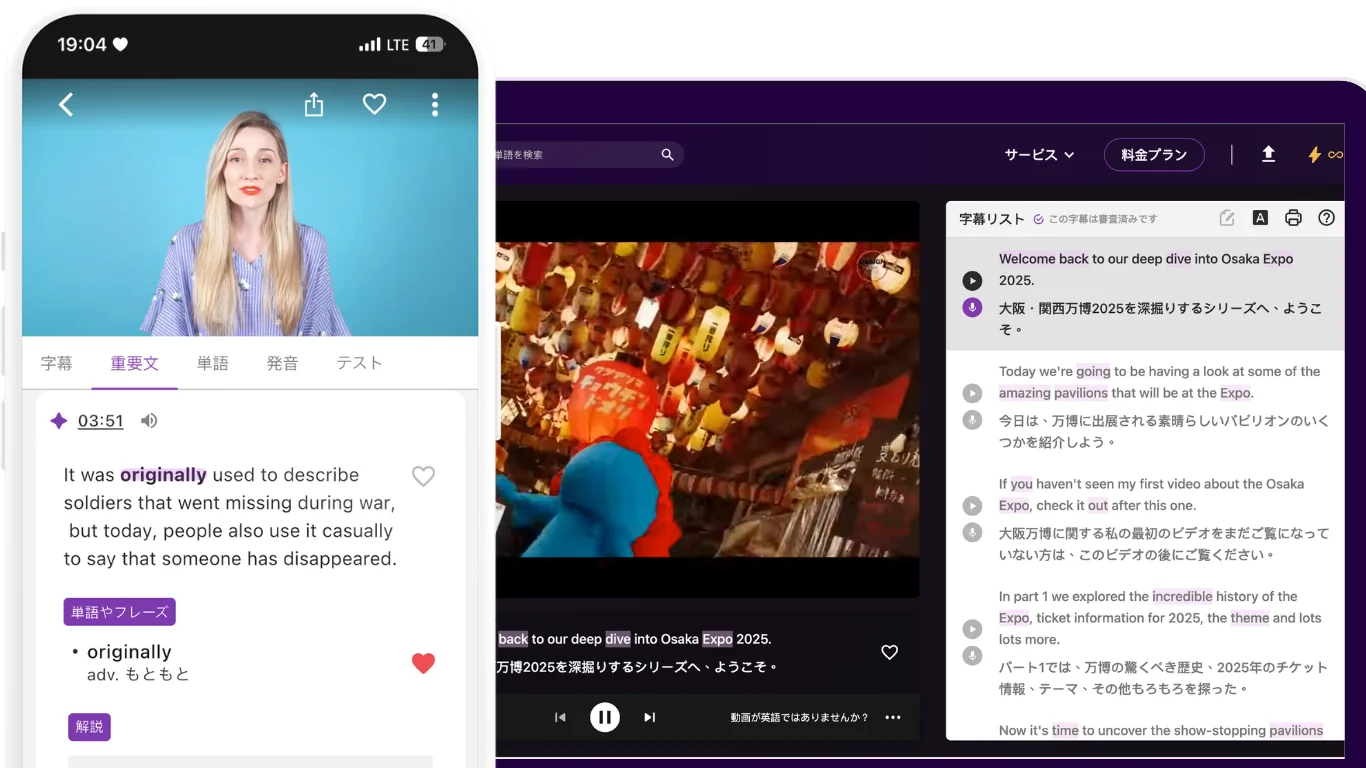Record pronunciation for 'Welcome back' line
The image size is (1366, 768).
pyautogui.click(x=972, y=307)
